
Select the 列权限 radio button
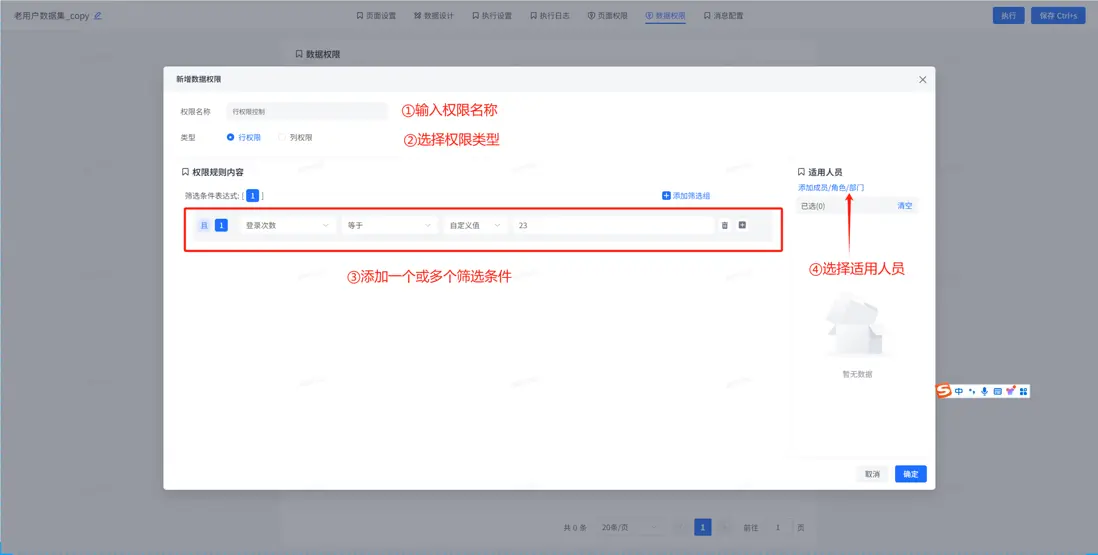pyautogui.click(x=282, y=138)
